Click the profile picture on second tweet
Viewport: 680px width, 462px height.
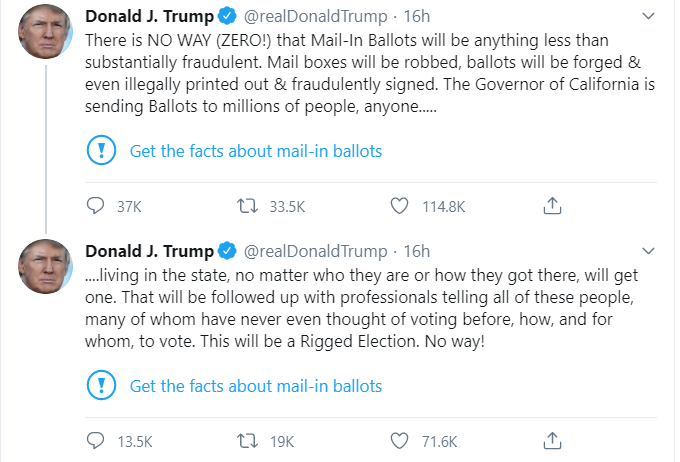click(45, 266)
